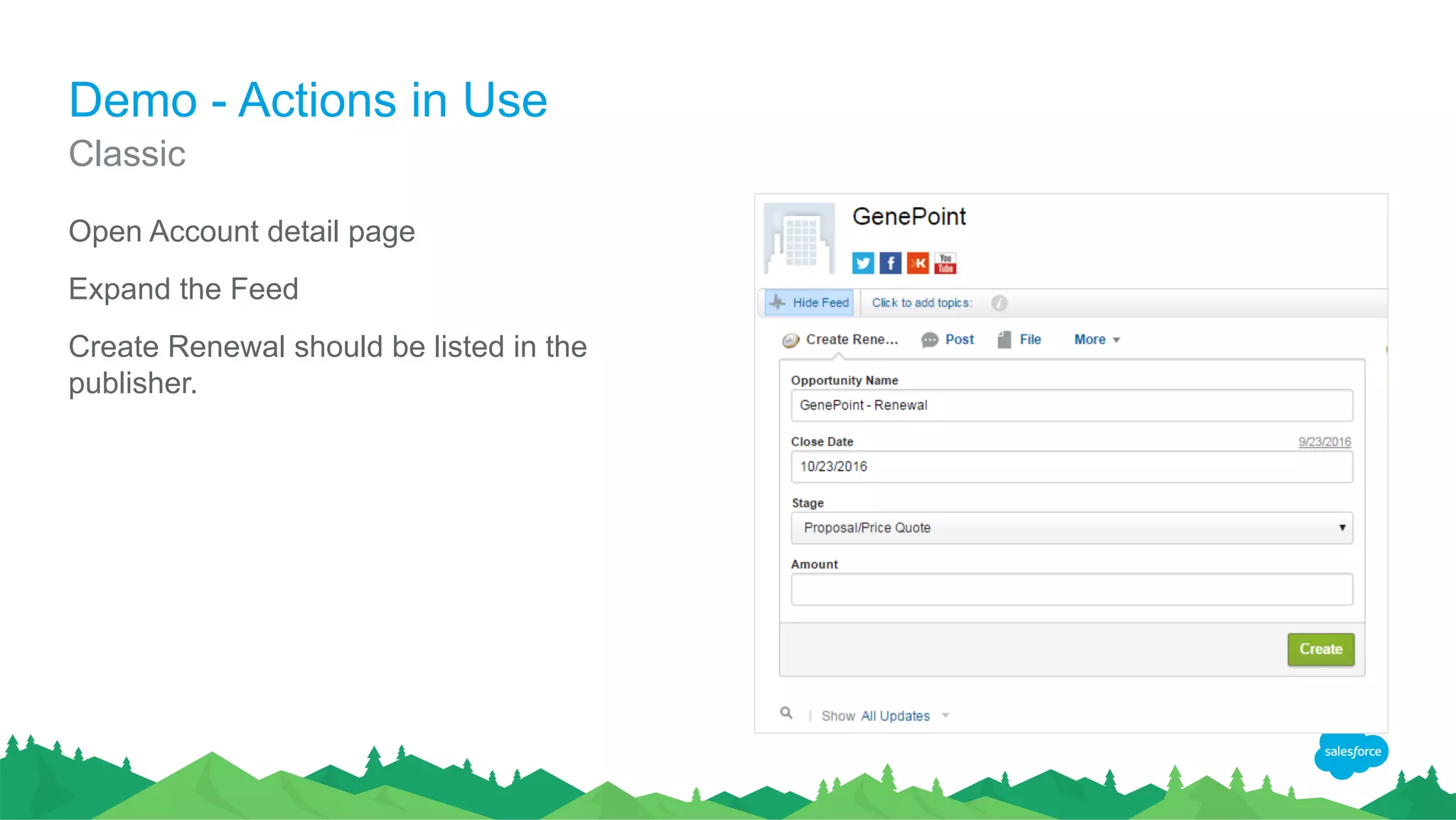Viewport: 1456px width, 820px height.
Task: Switch to the Post publisher action
Action: (x=948, y=340)
